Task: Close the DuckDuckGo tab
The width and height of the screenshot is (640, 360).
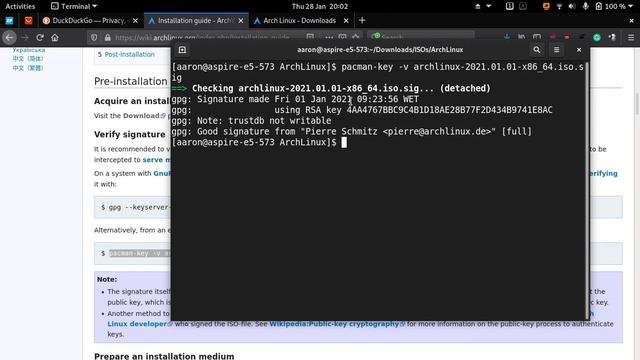Action: point(136,20)
